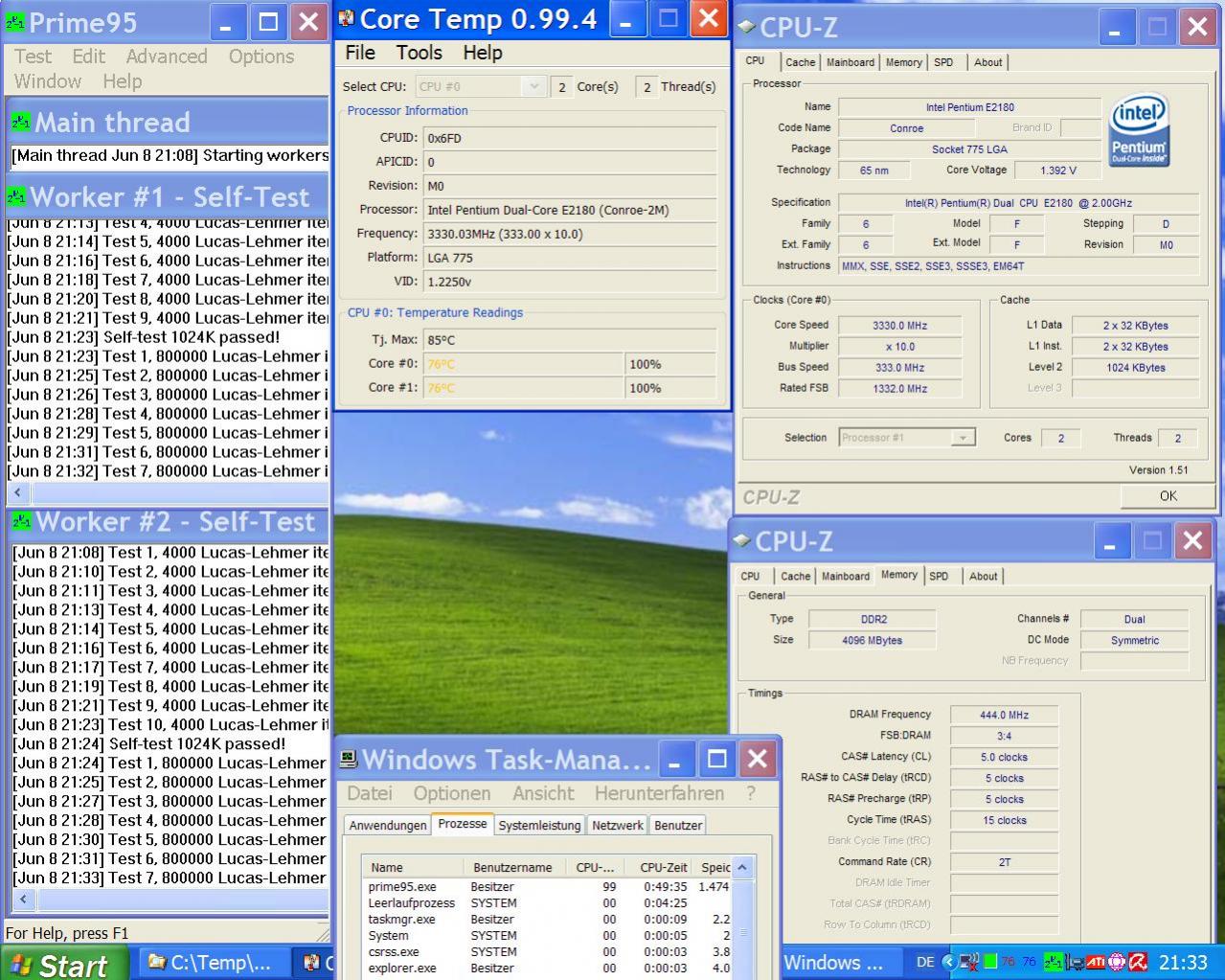The height and width of the screenshot is (980, 1225).
Task: Click the Worker #1 Self-Test window icon
Action: (16, 196)
